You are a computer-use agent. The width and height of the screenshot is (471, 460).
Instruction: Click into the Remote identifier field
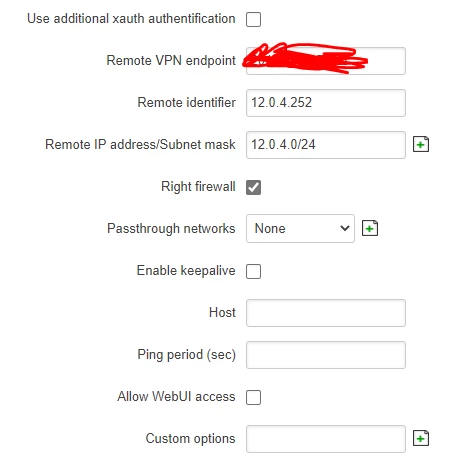(x=326, y=103)
